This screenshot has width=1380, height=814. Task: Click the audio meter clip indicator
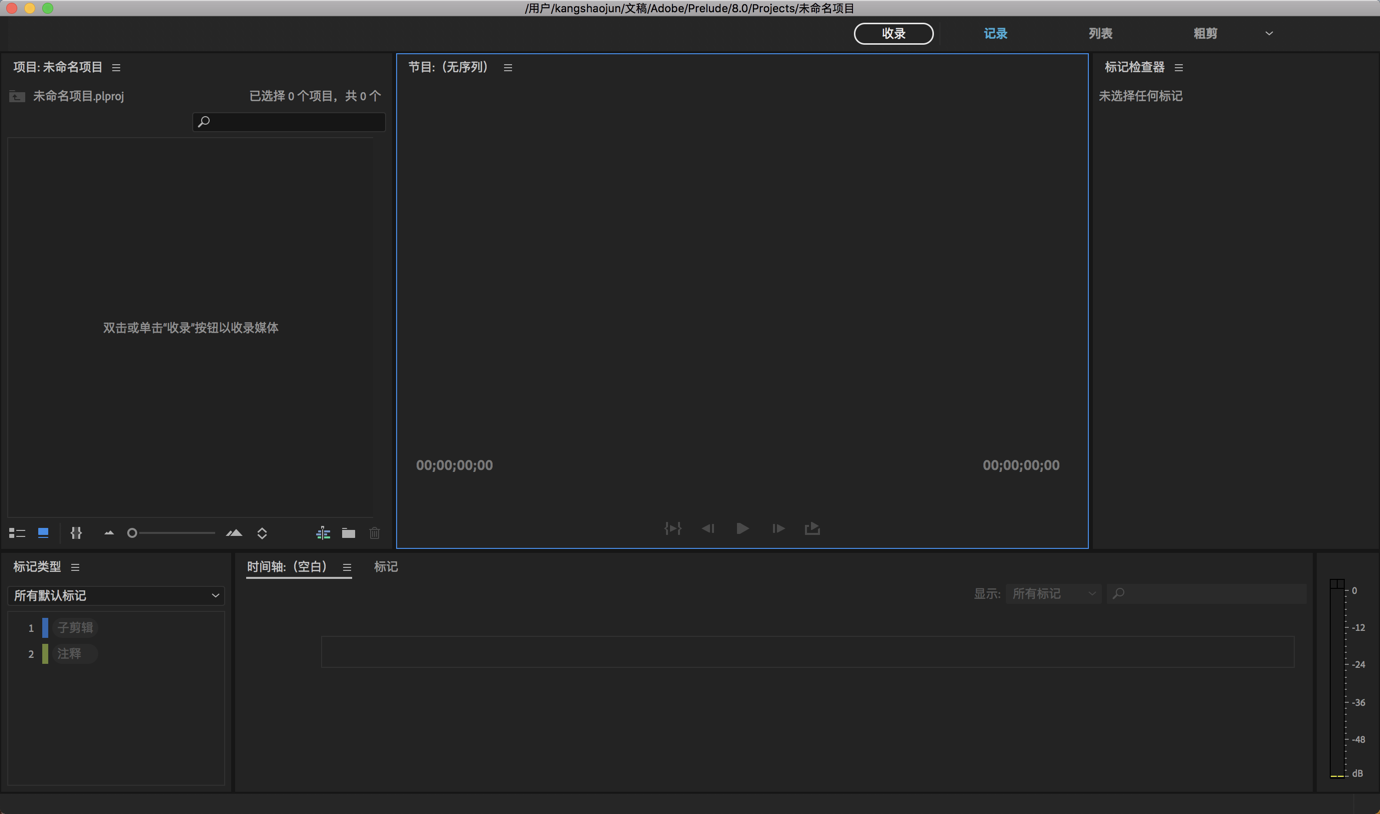pyautogui.click(x=1337, y=583)
